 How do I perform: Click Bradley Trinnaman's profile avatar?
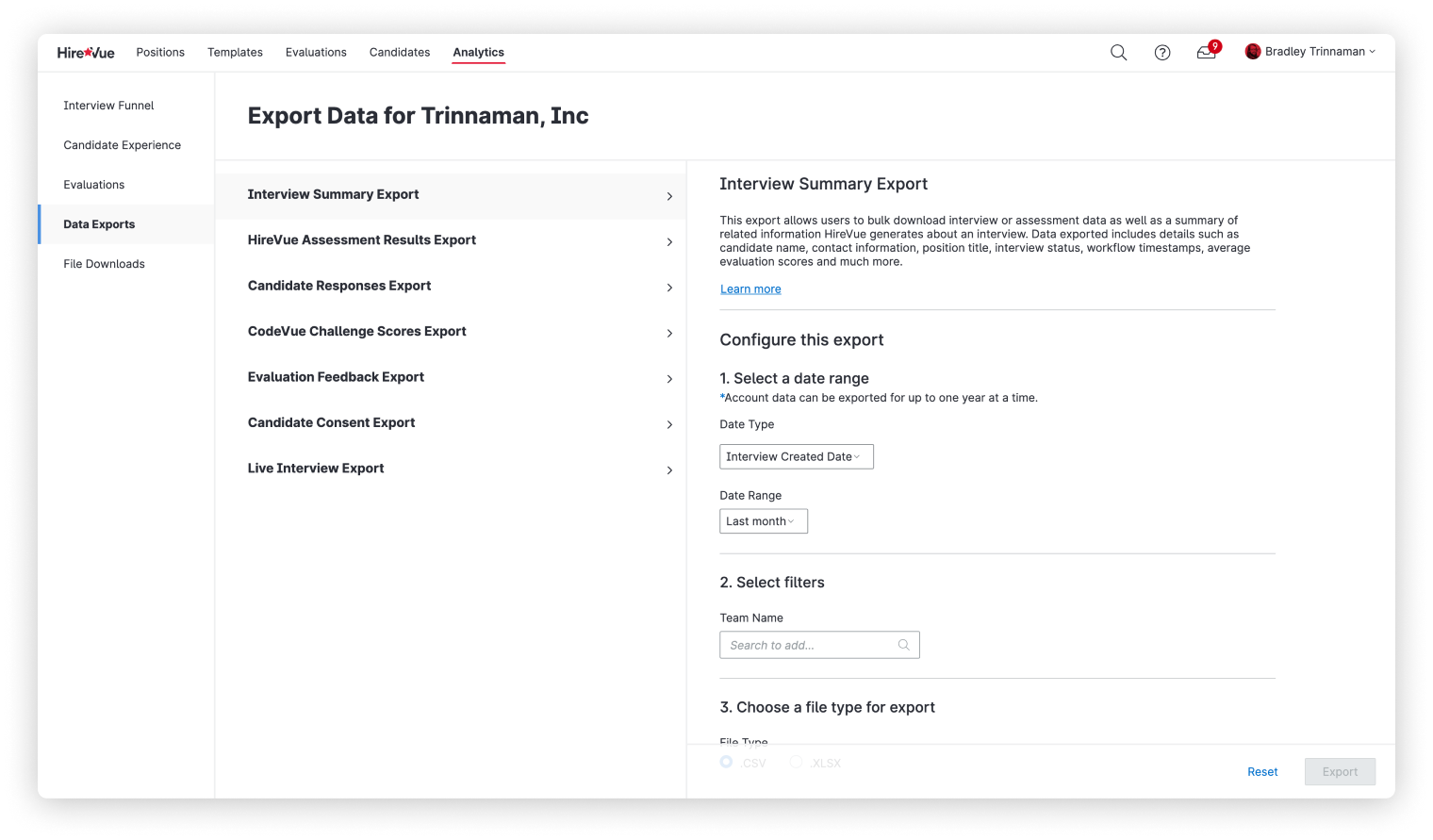pyautogui.click(x=1253, y=52)
